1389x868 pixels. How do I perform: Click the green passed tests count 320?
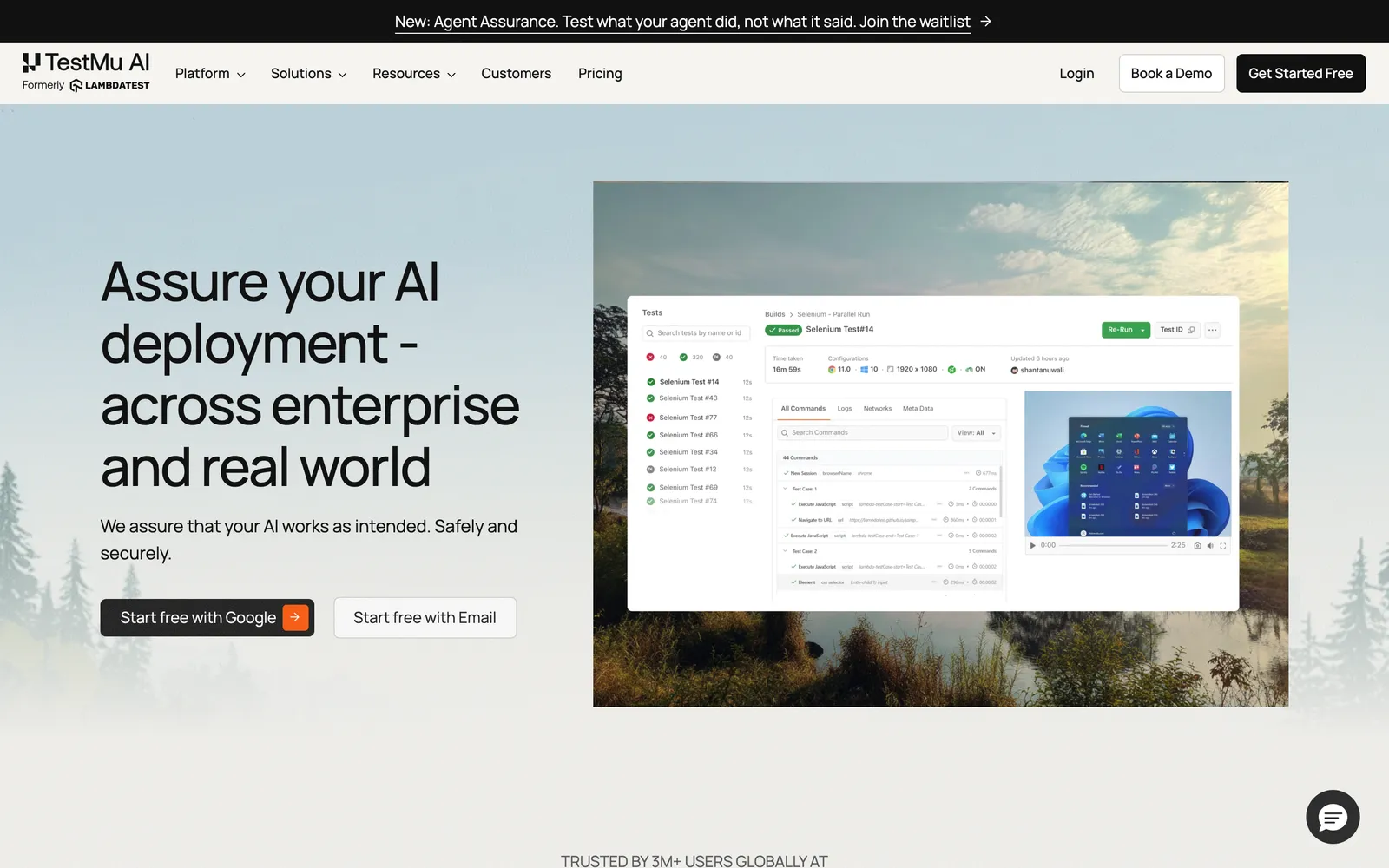pos(691,357)
